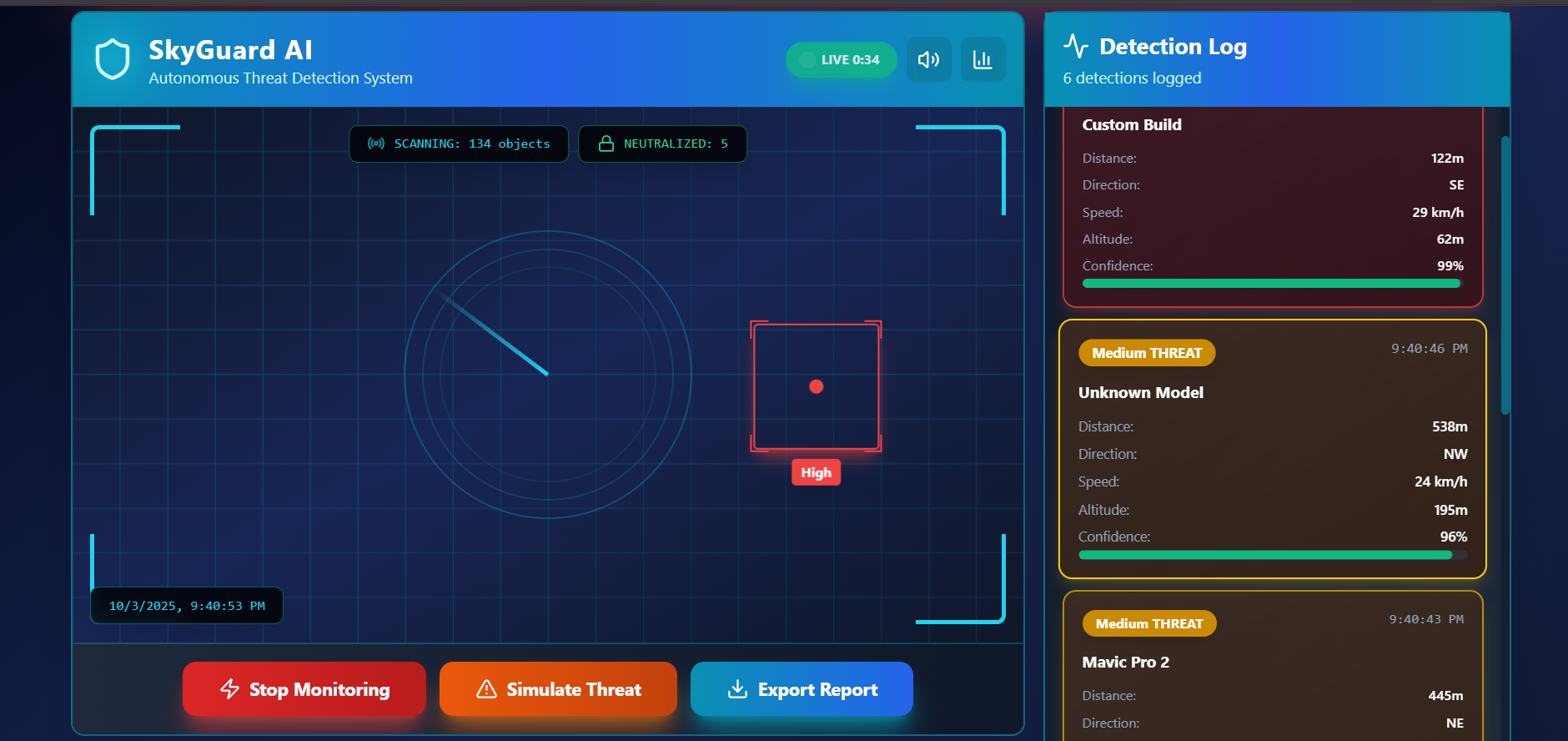Stop monitoring with the red button
The height and width of the screenshot is (741, 1568).
click(x=304, y=689)
